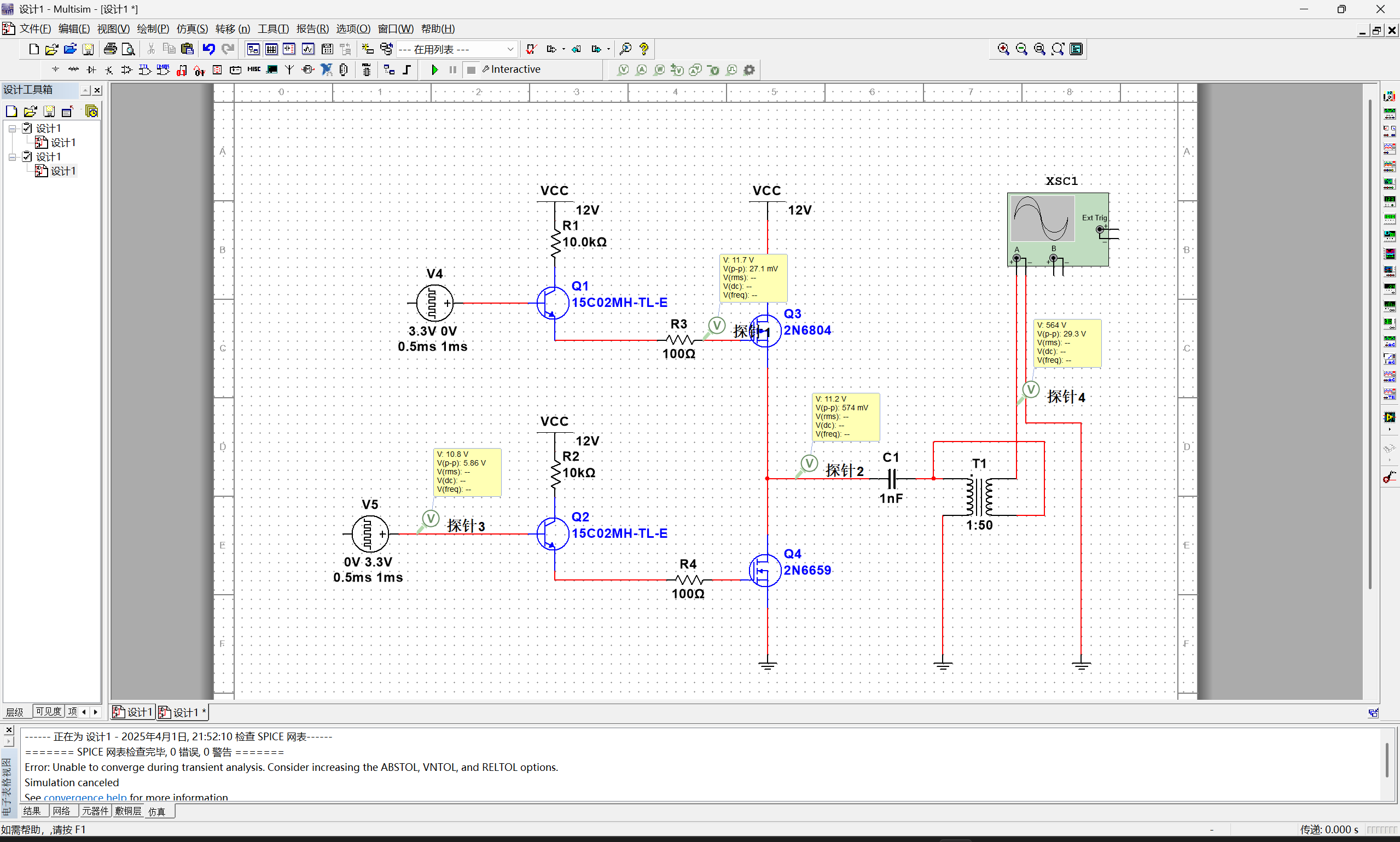Image resolution: width=1400 pixels, height=842 pixels.
Task: Toggle the checkbox of first 设计1 project
Action: pyautogui.click(x=27, y=128)
